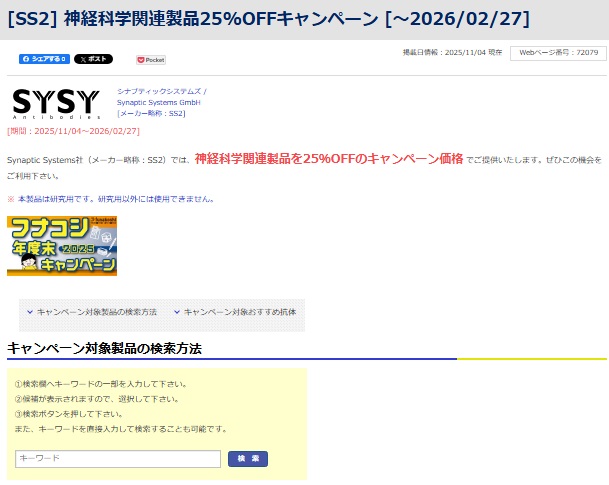609x485 pixels.
Task: Click the Facebook シェアする share button
Action: [x=44, y=59]
